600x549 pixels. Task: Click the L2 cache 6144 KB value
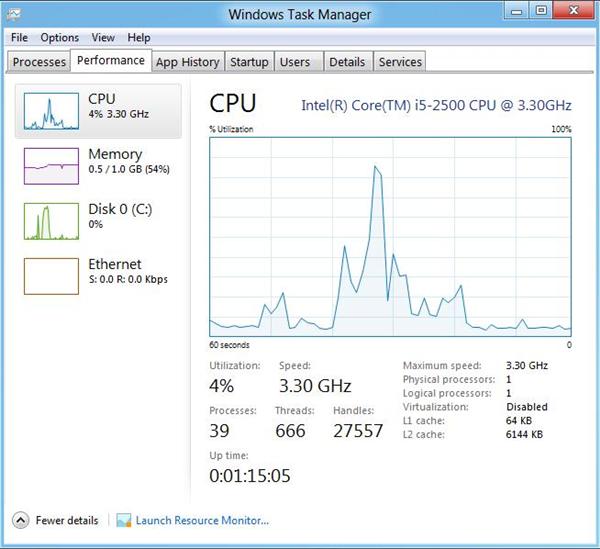click(x=524, y=434)
